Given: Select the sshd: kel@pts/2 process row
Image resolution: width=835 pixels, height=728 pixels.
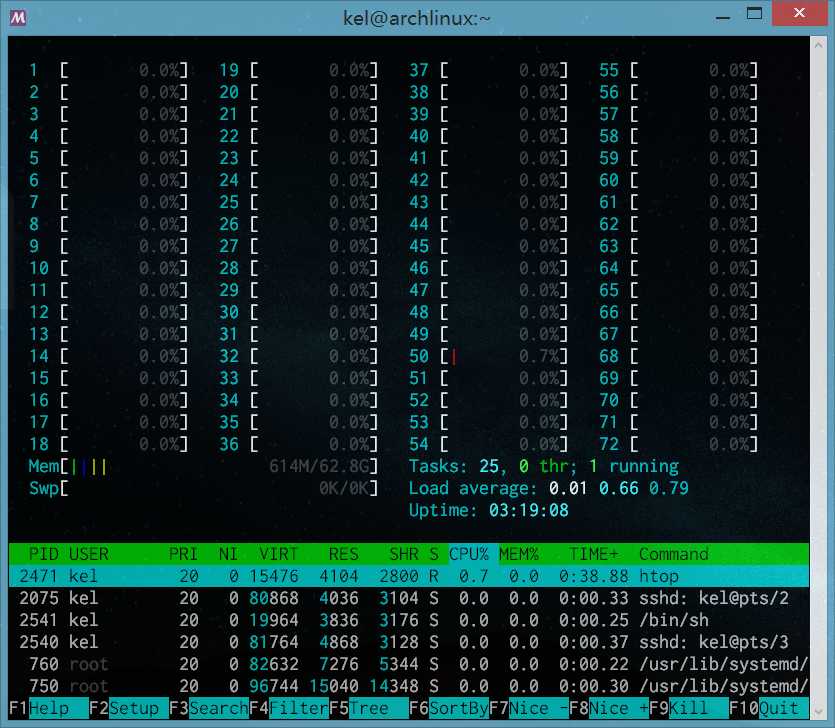Looking at the screenshot, I should 408,598.
